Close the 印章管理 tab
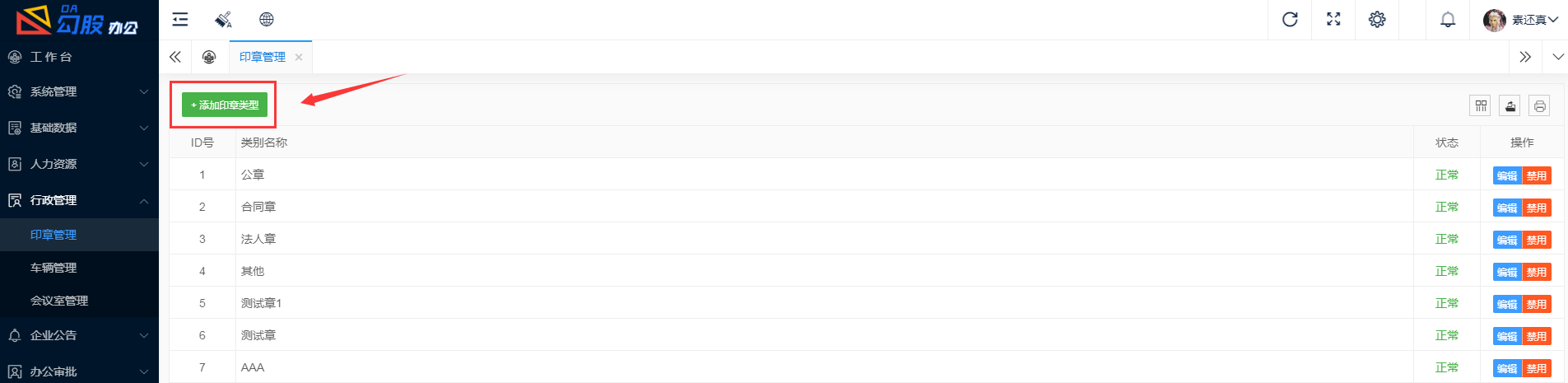 pos(299,57)
